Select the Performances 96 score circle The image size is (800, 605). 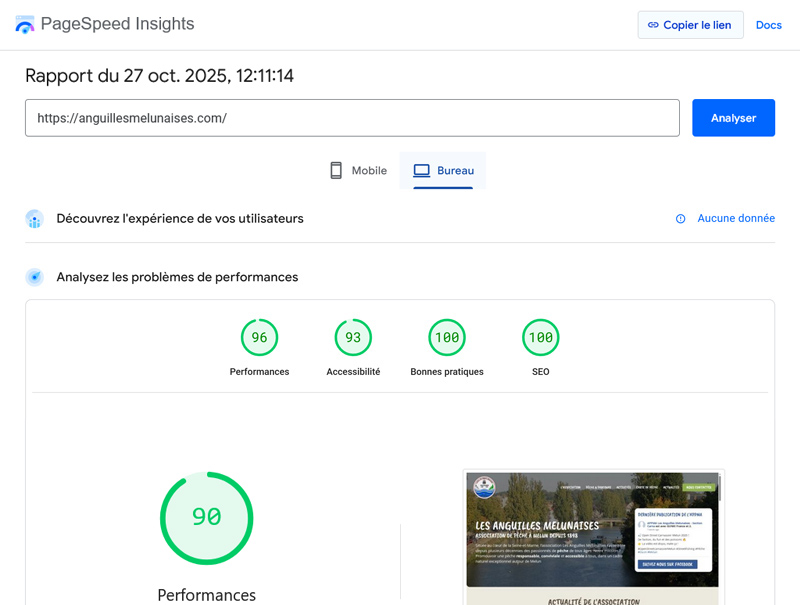[x=259, y=337]
